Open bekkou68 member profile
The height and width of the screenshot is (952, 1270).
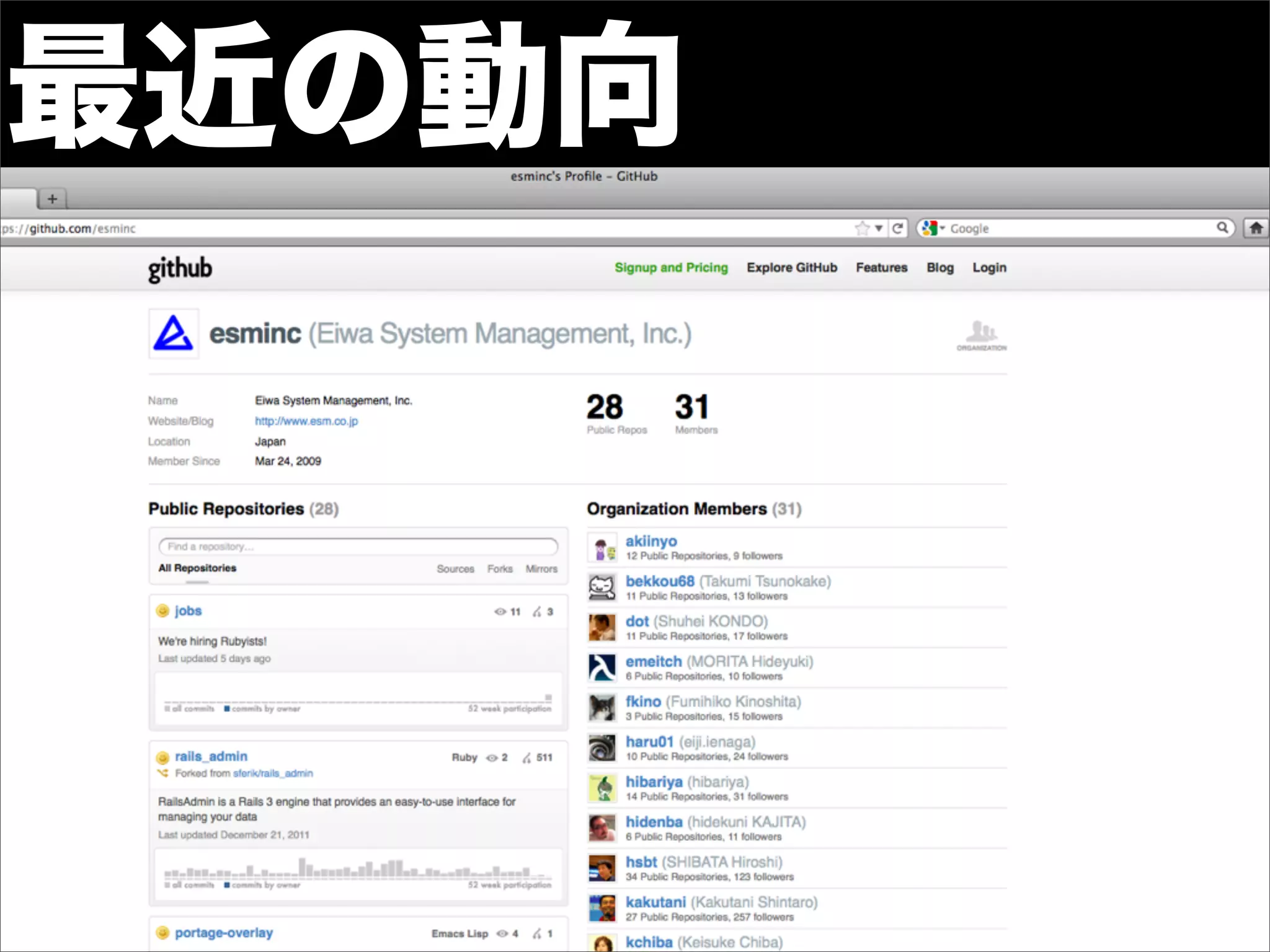click(x=660, y=581)
